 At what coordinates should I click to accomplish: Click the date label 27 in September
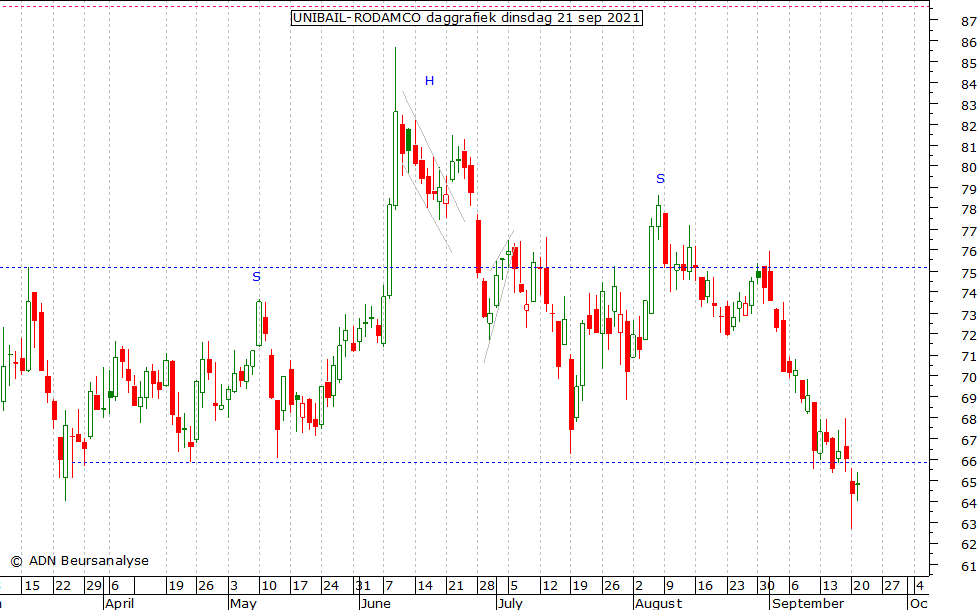tap(892, 586)
